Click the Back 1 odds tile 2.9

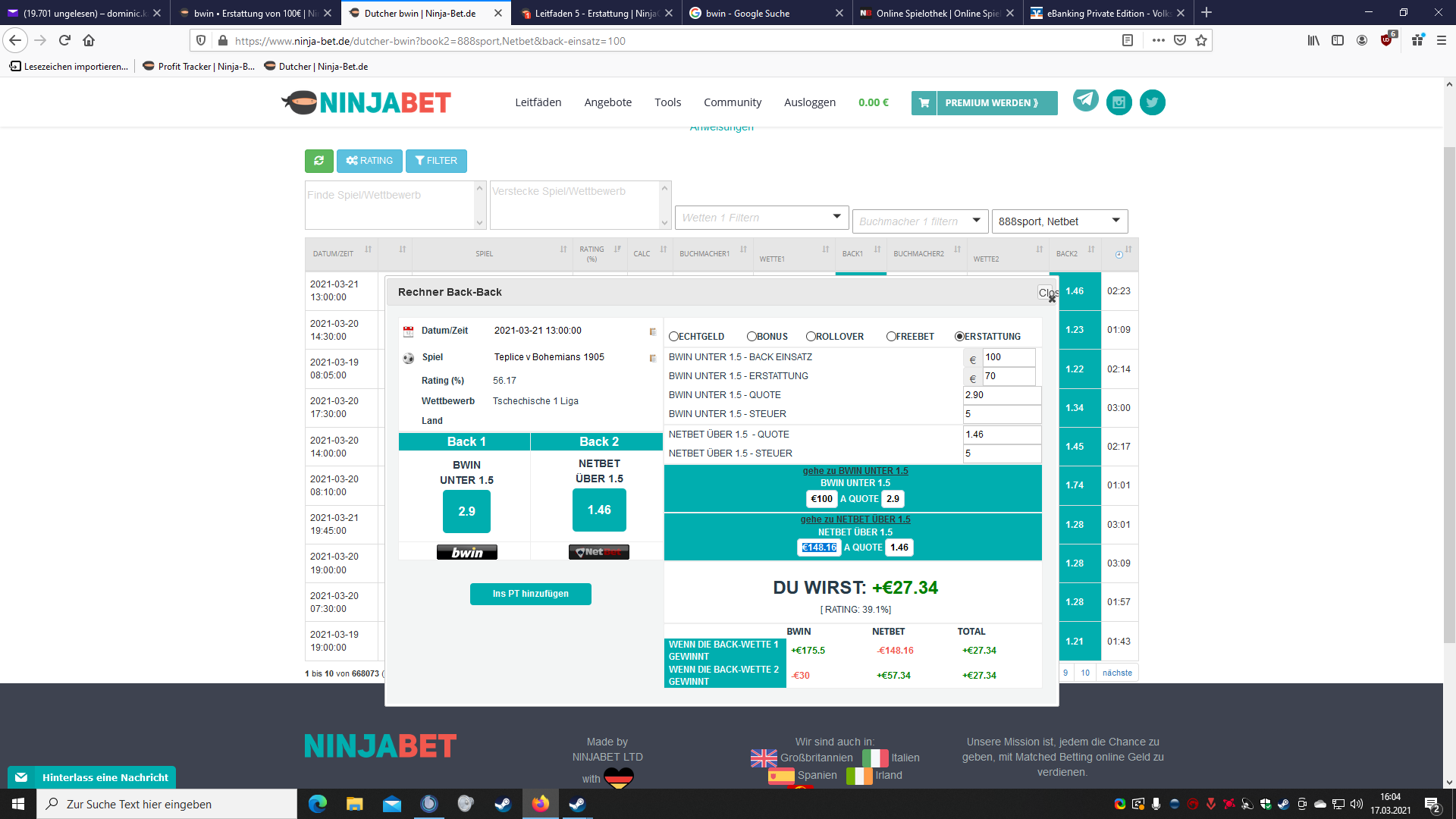point(466,511)
